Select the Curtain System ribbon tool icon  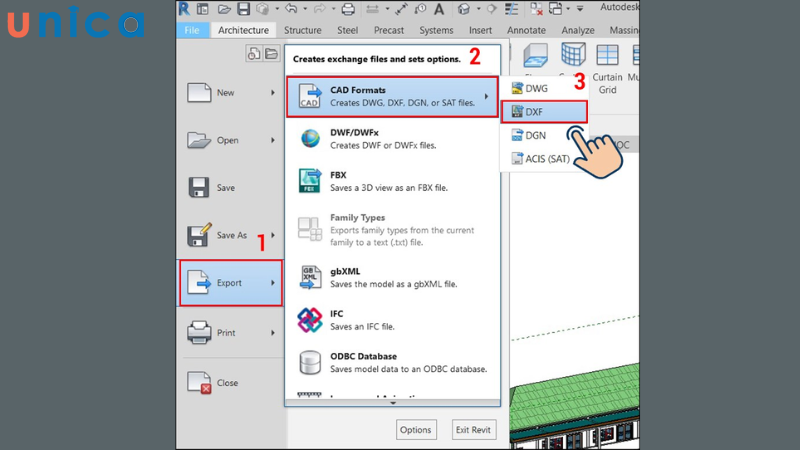[573, 55]
